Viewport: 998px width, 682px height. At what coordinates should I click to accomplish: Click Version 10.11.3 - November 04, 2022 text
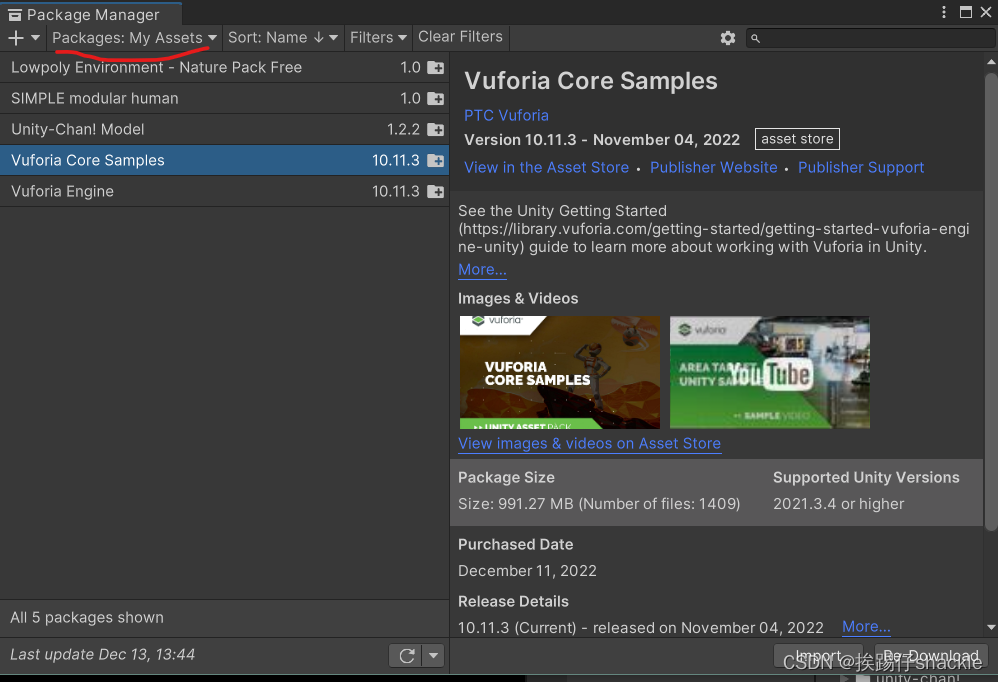pos(602,140)
